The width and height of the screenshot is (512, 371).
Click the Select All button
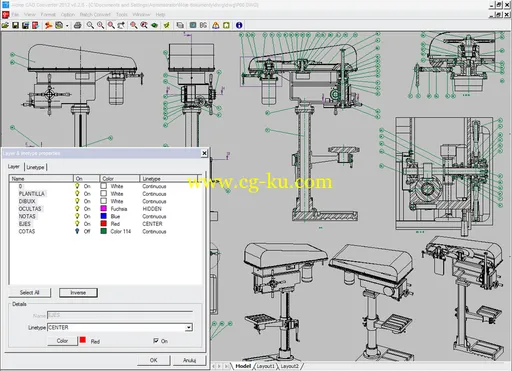tap(29, 292)
